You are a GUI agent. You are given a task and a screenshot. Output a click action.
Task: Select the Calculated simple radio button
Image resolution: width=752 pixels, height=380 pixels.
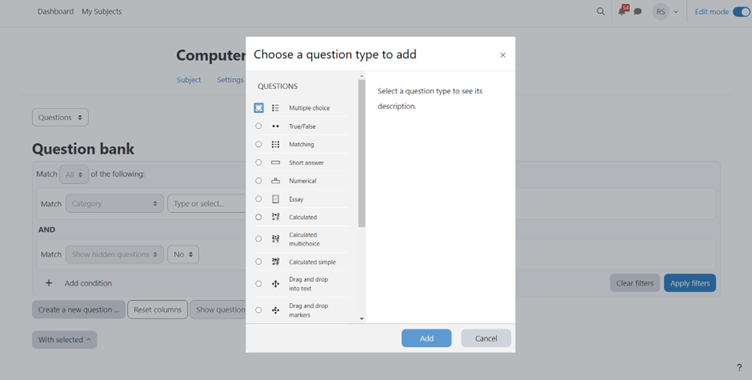point(258,262)
